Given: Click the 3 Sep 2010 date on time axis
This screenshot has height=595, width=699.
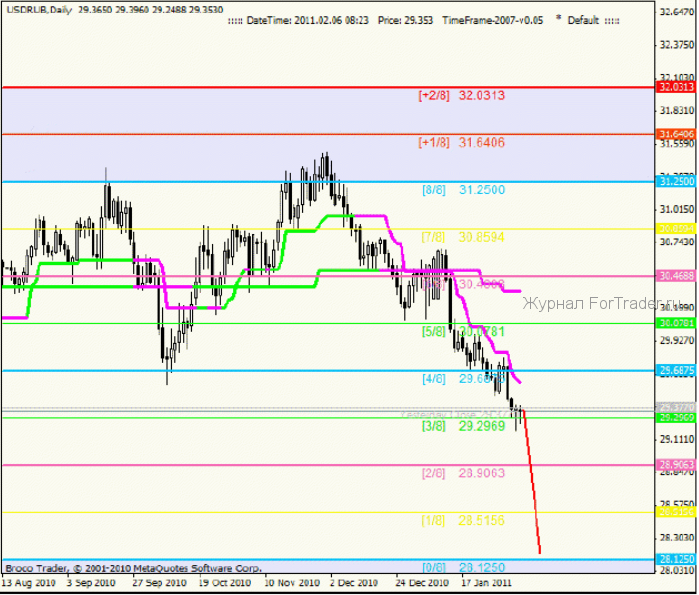Looking at the screenshot, I should (x=91, y=583).
